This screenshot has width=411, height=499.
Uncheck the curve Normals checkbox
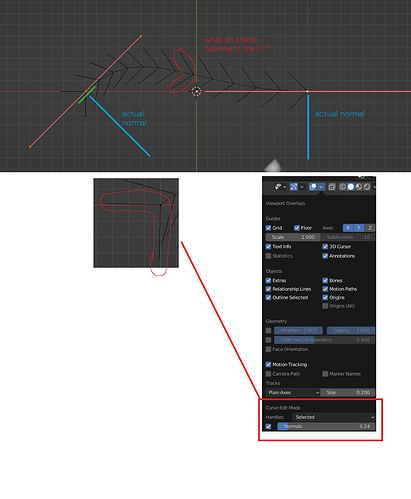pyautogui.click(x=268, y=426)
